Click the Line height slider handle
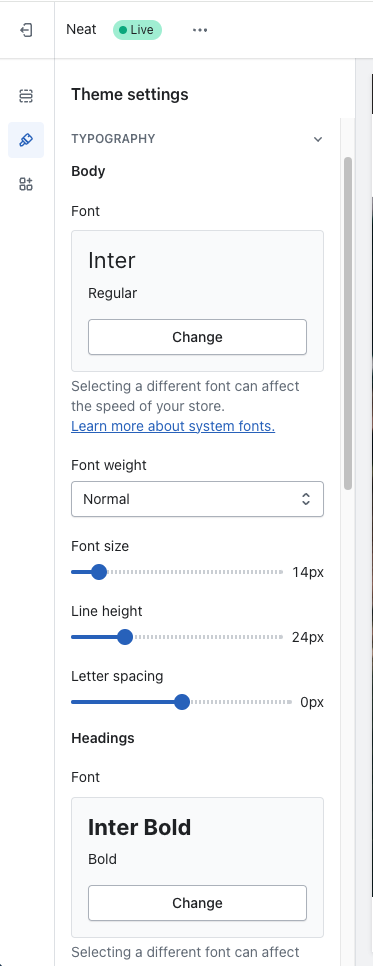The height and width of the screenshot is (966, 373). 125,637
